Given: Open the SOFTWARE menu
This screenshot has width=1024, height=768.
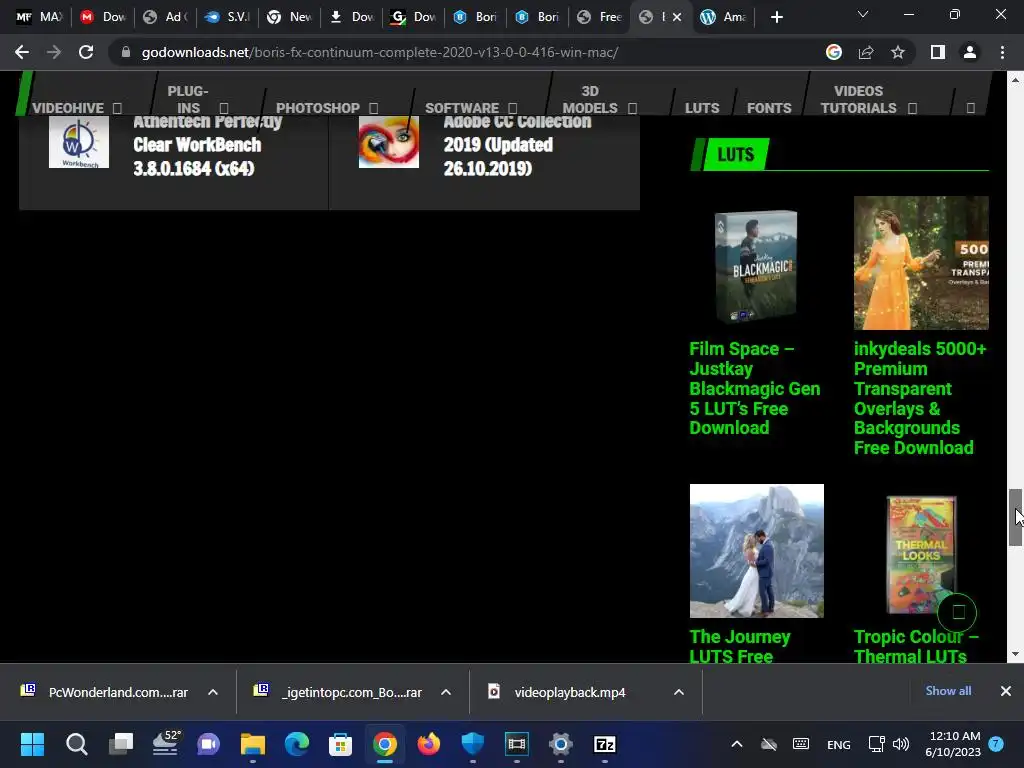Looking at the screenshot, I should (471, 108).
